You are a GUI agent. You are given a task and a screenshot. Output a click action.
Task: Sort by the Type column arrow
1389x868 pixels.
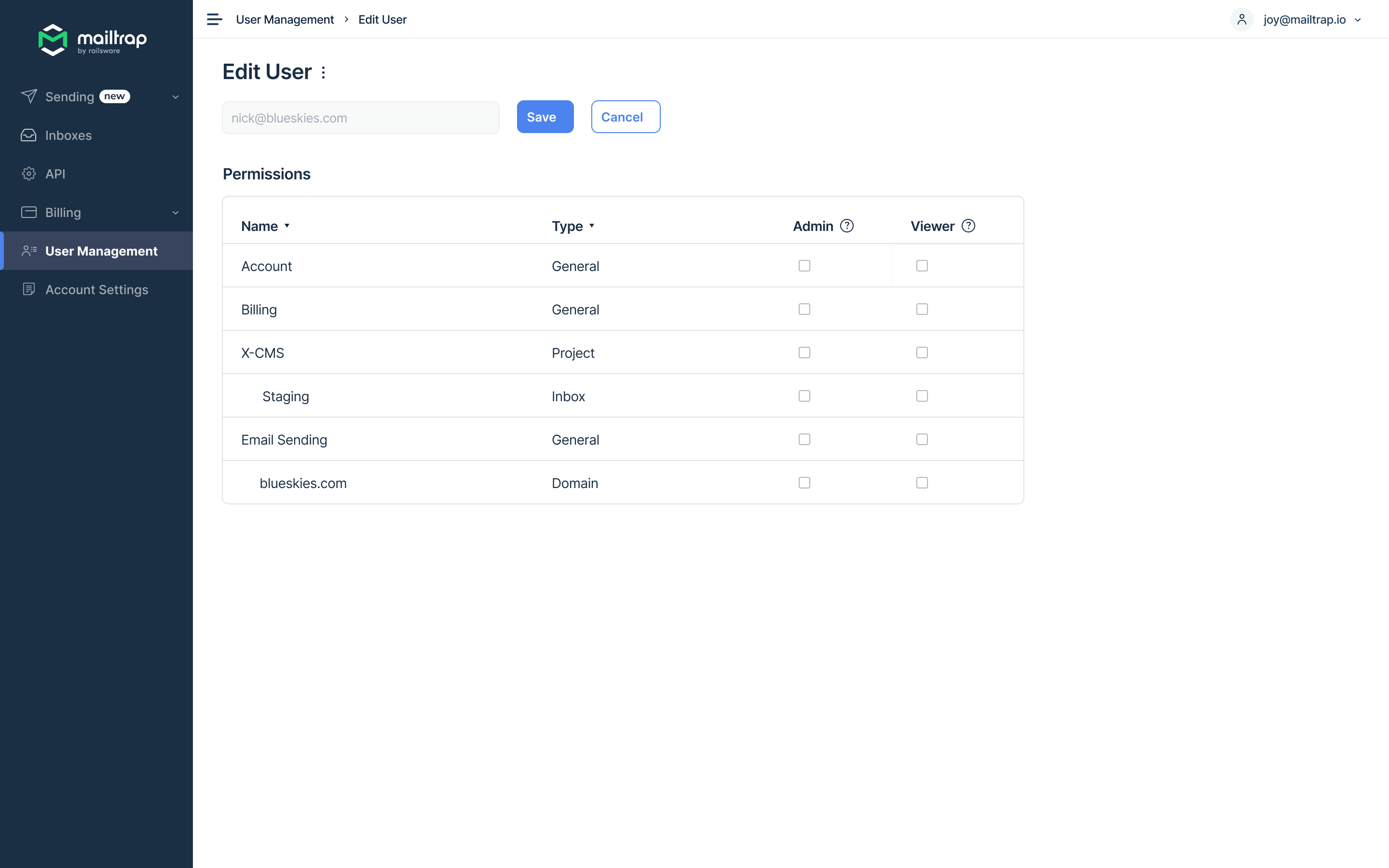point(592,226)
